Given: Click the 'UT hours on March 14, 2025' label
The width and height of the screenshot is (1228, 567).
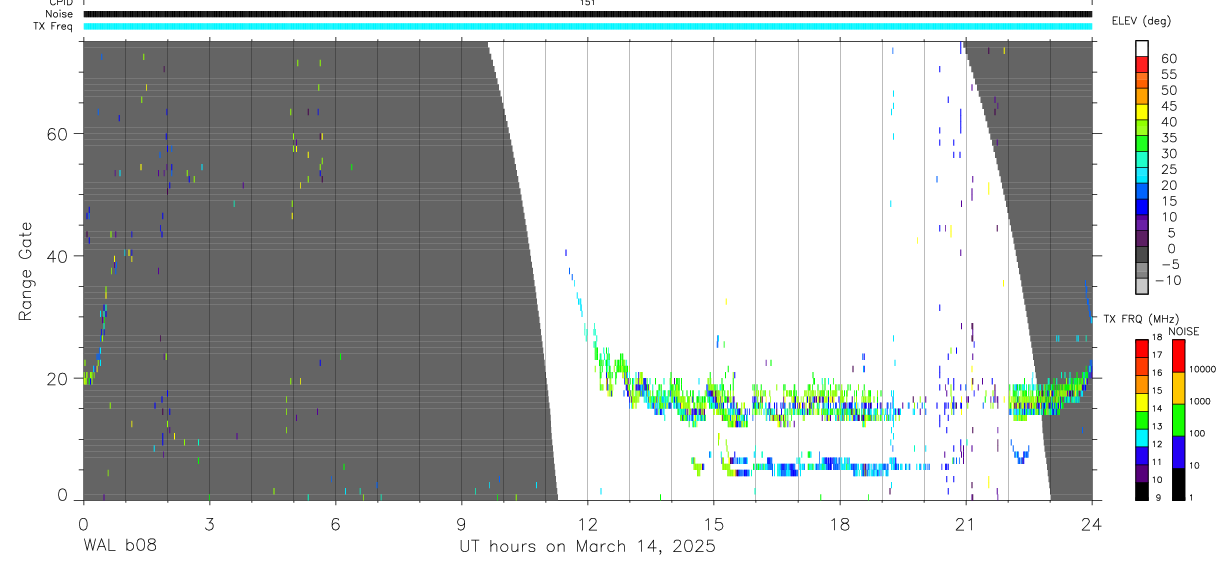Looking at the screenshot, I should (587, 546).
